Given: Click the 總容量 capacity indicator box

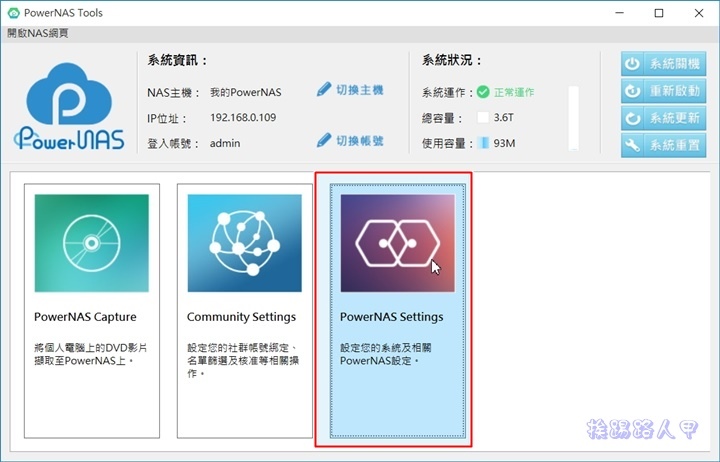Looking at the screenshot, I should (x=483, y=117).
